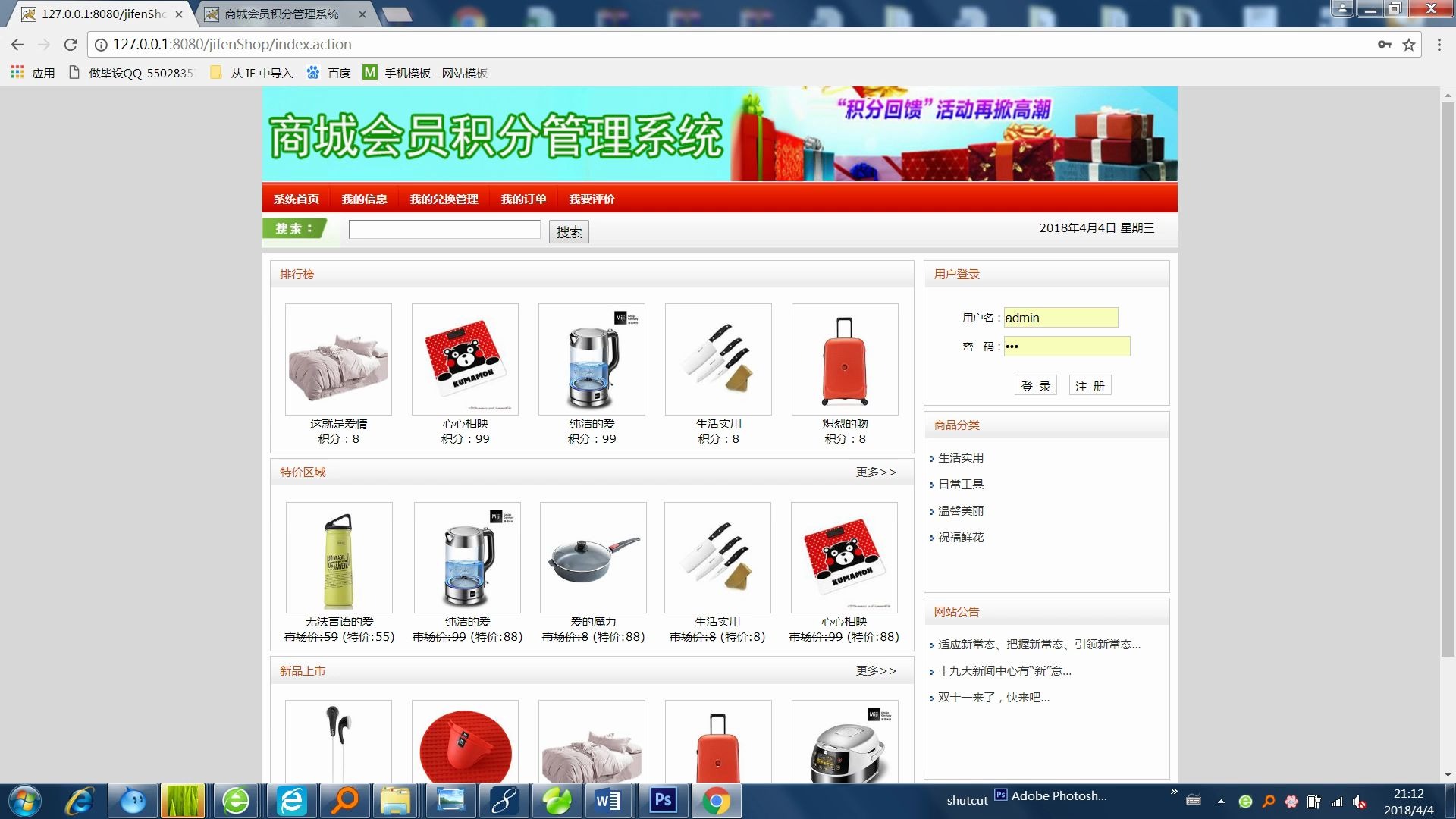Image resolution: width=1456 pixels, height=819 pixels.
Task: Open 我的订单 navigation item
Action: point(524,199)
